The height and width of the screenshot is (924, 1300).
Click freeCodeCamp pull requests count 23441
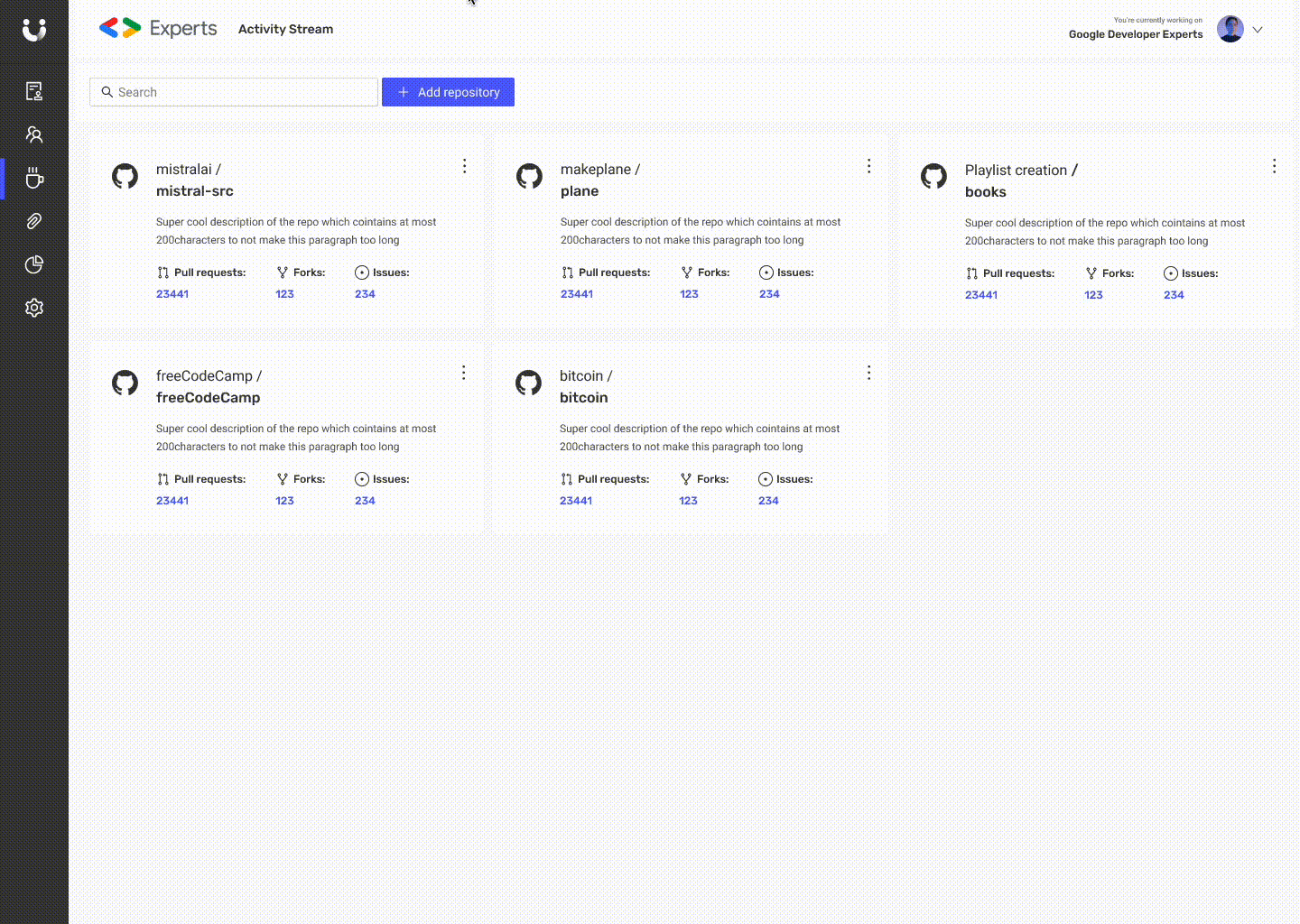click(172, 501)
